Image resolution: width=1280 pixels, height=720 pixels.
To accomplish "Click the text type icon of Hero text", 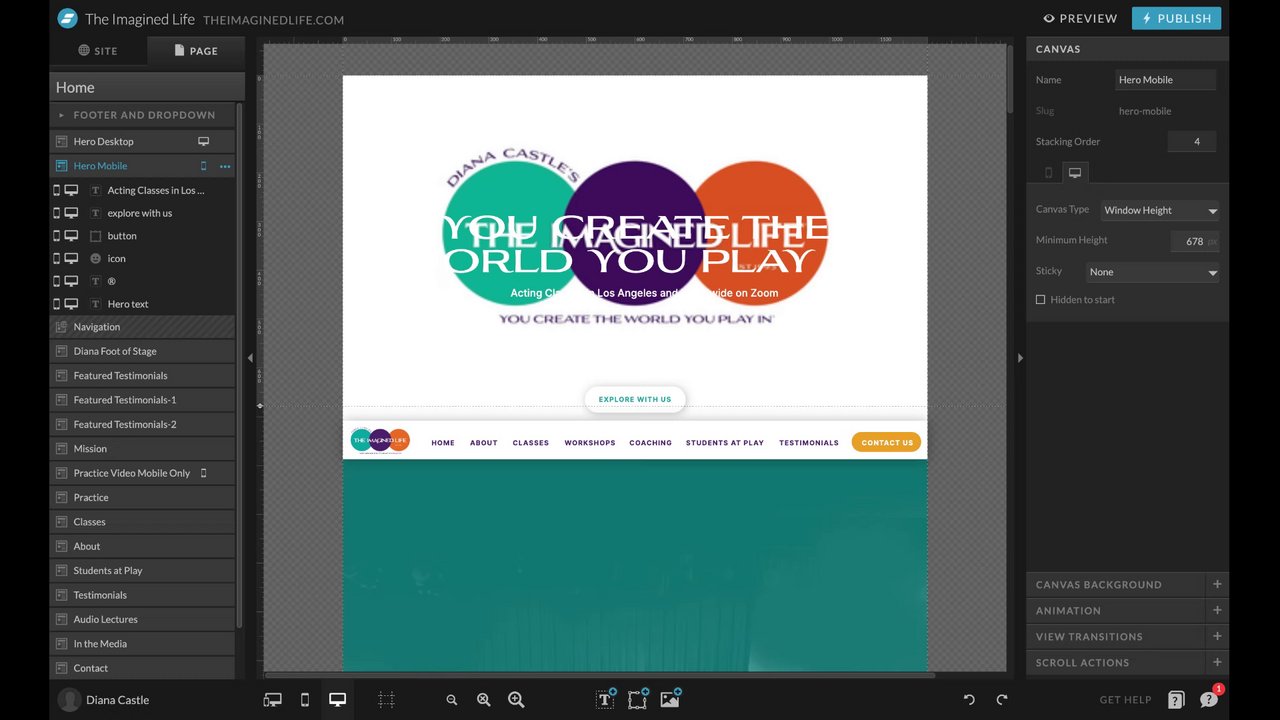I will 96,304.
